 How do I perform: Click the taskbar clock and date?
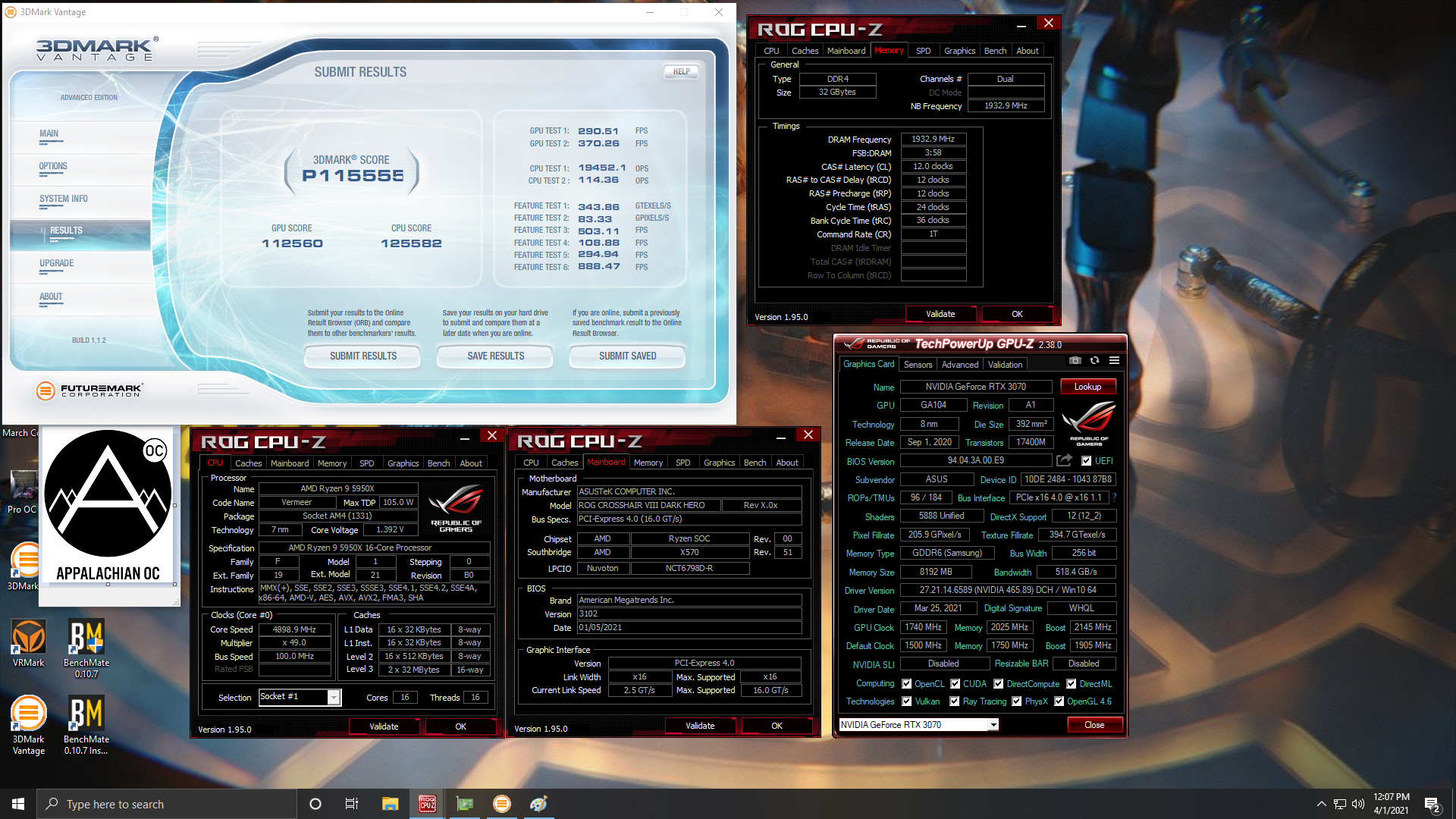point(1391,804)
